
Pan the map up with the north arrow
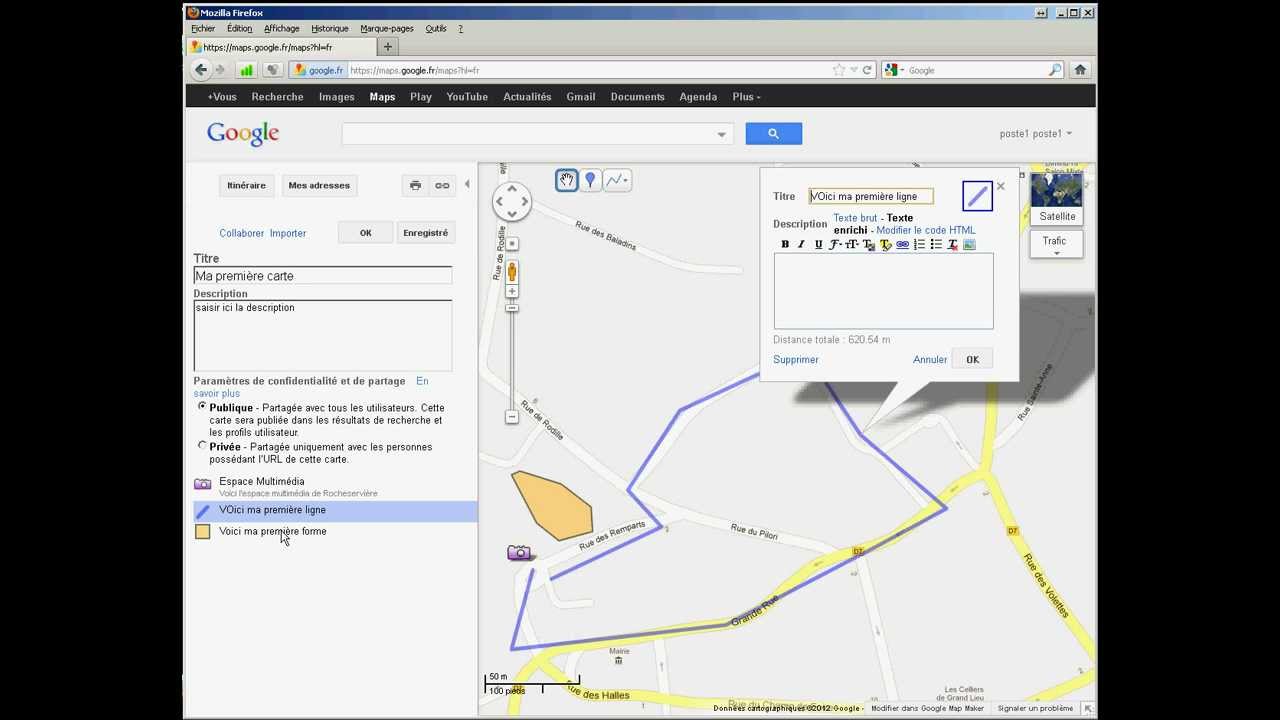click(x=512, y=188)
